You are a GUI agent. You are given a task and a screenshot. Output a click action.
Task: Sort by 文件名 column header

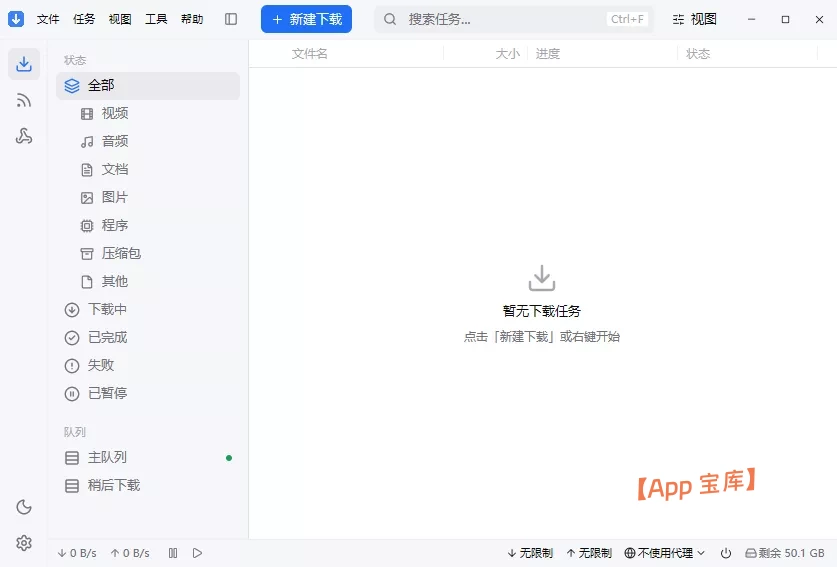click(310, 54)
